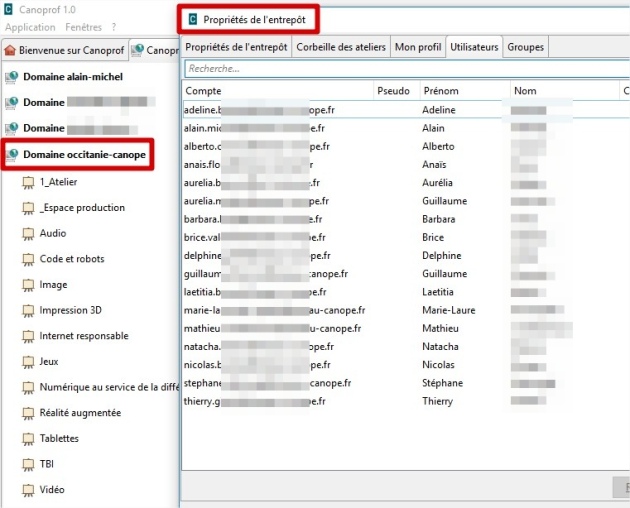Select the Barbara user row
This screenshot has height=508, width=630.
click(x=406, y=219)
